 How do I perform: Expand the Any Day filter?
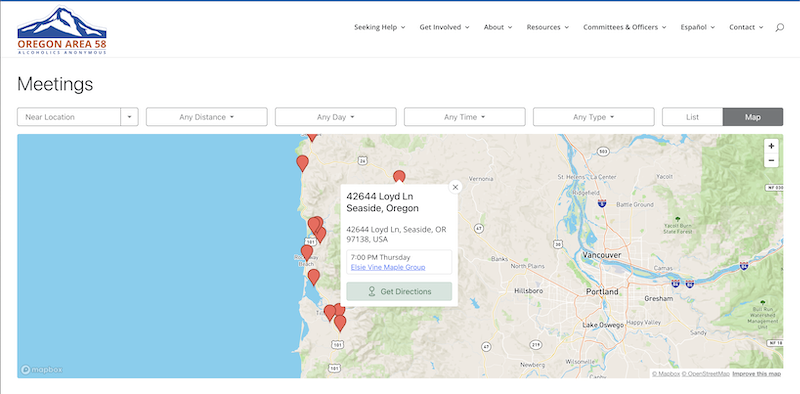[x=336, y=117]
